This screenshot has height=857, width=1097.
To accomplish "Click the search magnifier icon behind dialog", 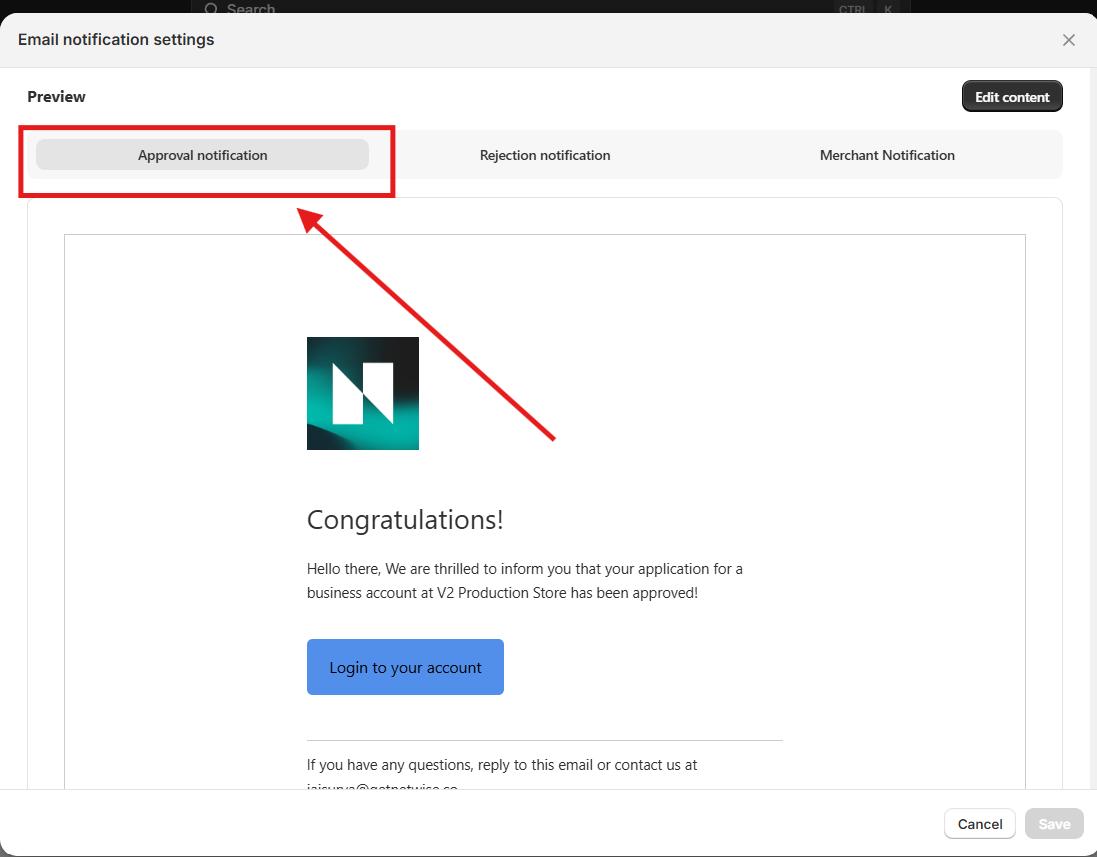I will 211,9.
